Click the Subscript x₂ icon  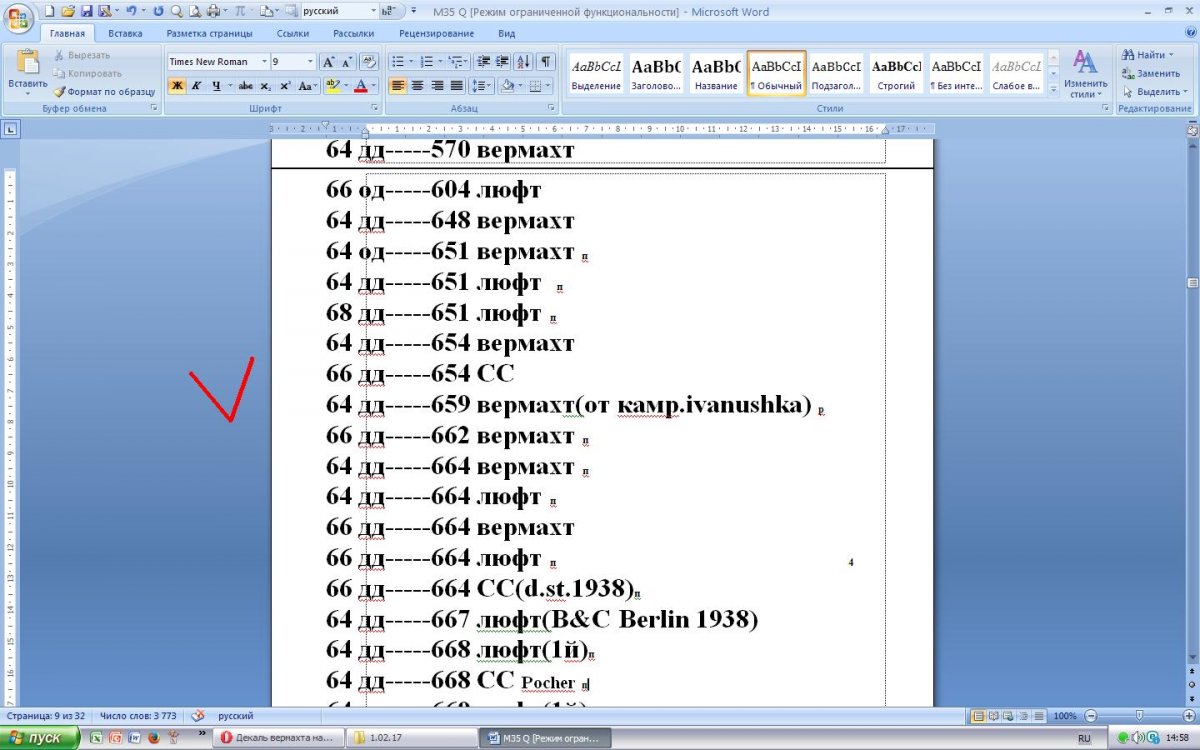[x=266, y=86]
